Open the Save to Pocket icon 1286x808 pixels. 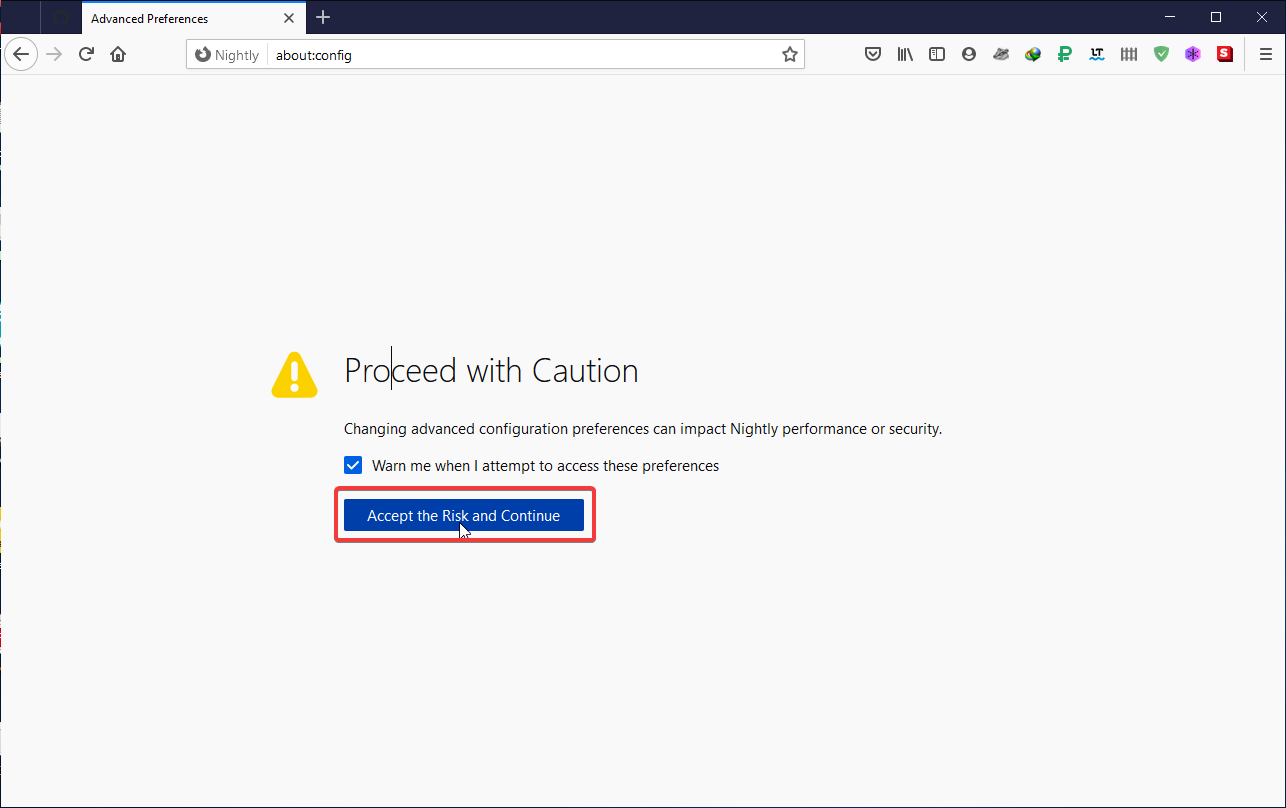pos(873,54)
